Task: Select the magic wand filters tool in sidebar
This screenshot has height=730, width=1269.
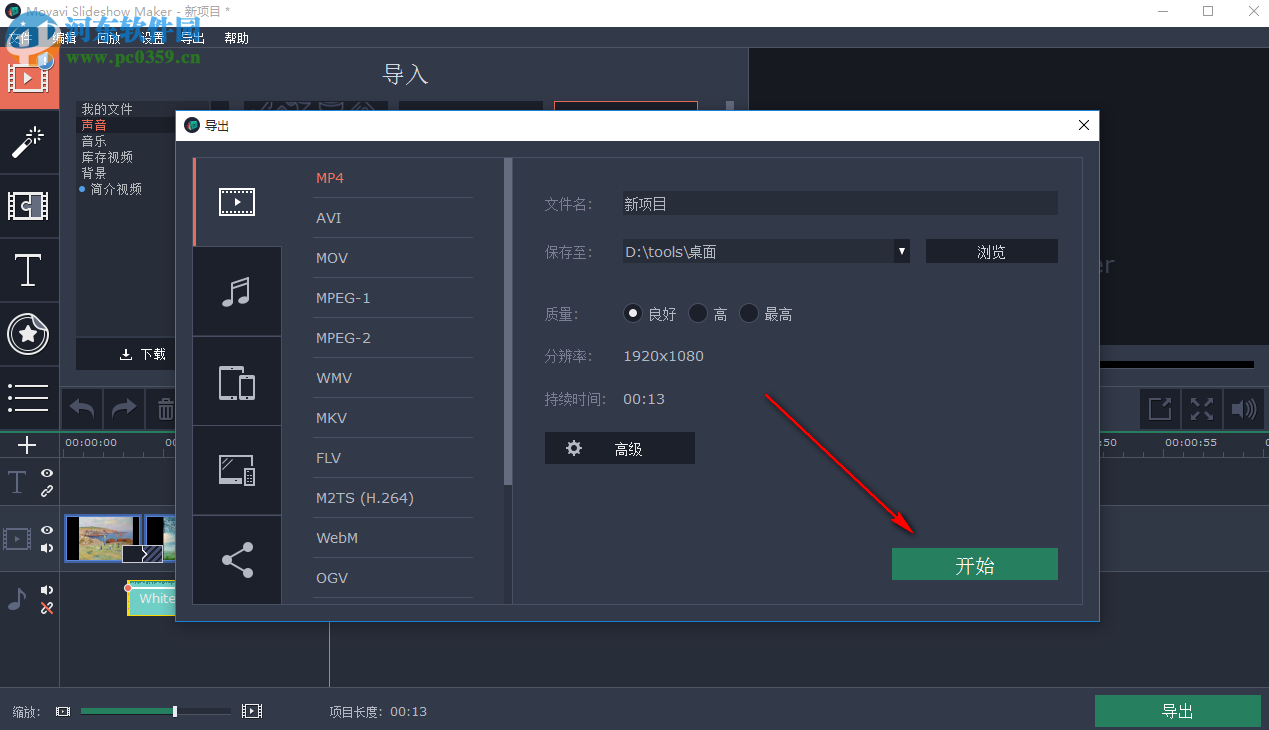Action: 29,142
